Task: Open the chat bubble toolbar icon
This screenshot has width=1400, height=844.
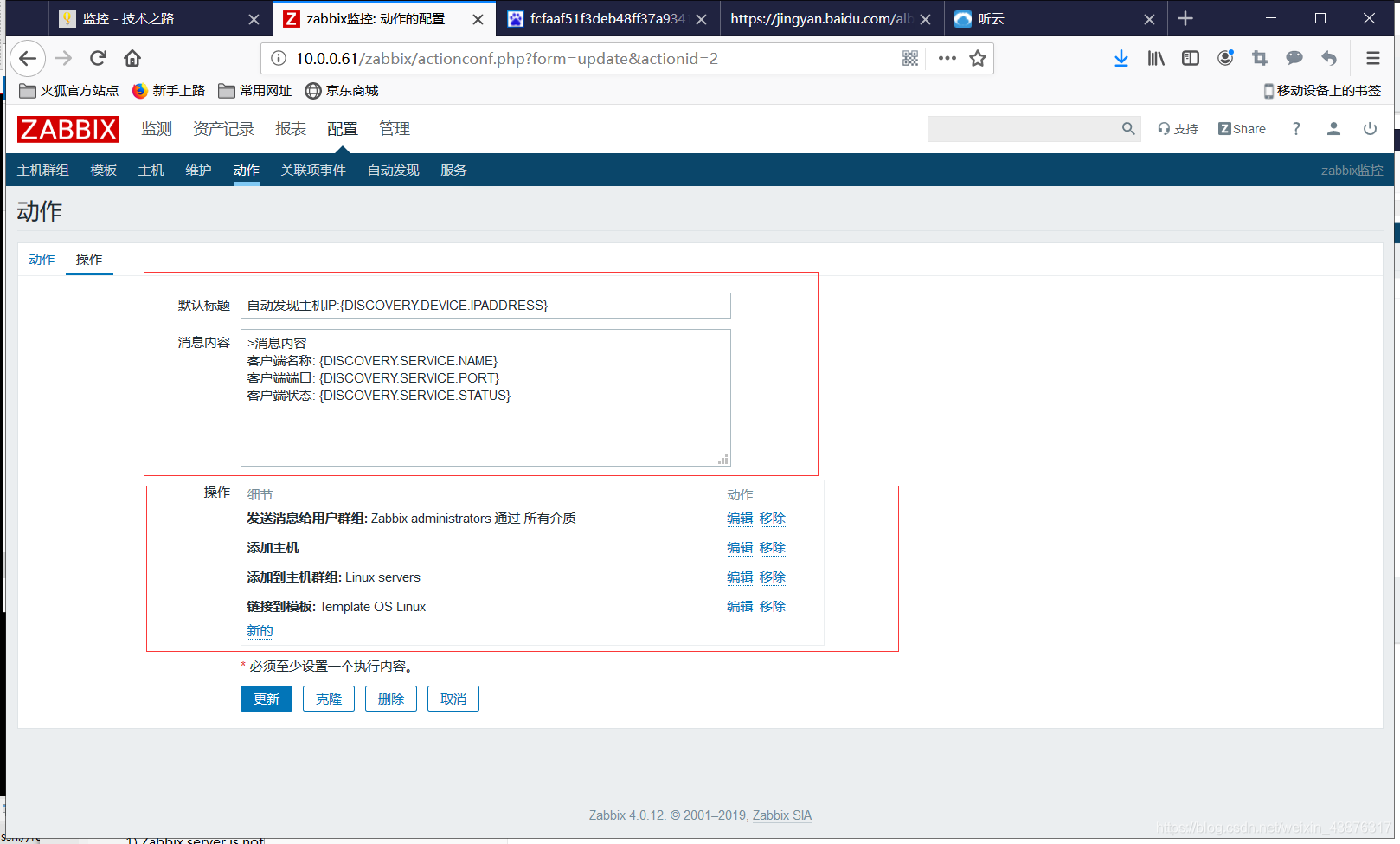Action: point(1294,58)
